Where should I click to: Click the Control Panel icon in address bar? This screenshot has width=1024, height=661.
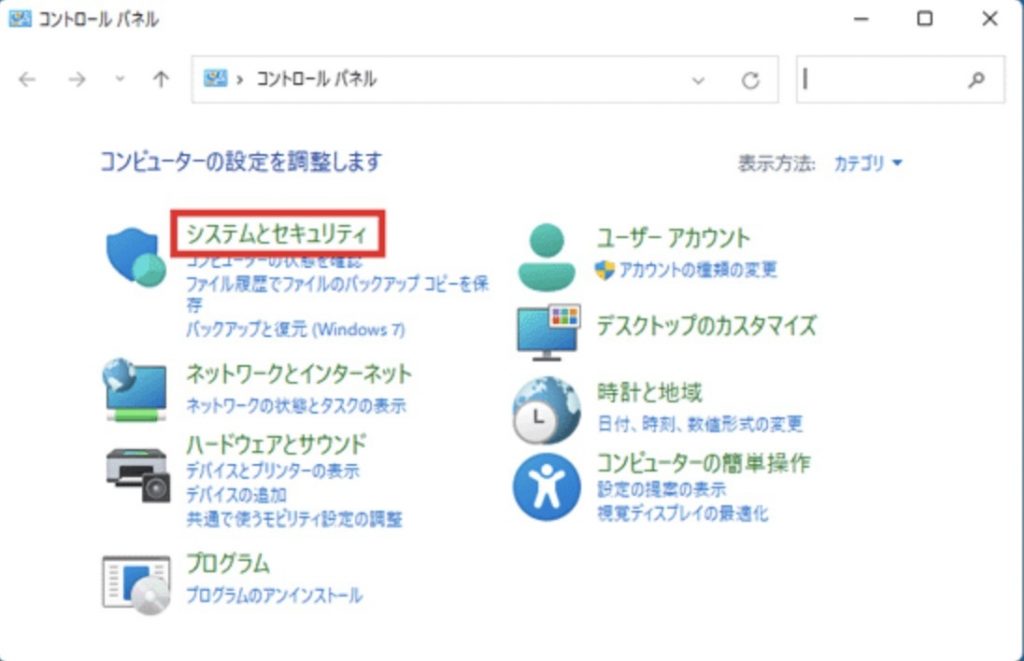[x=216, y=79]
